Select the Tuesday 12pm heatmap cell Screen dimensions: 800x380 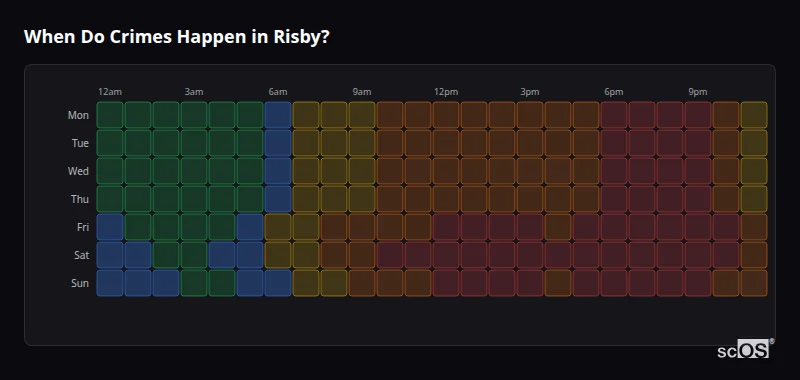446,143
